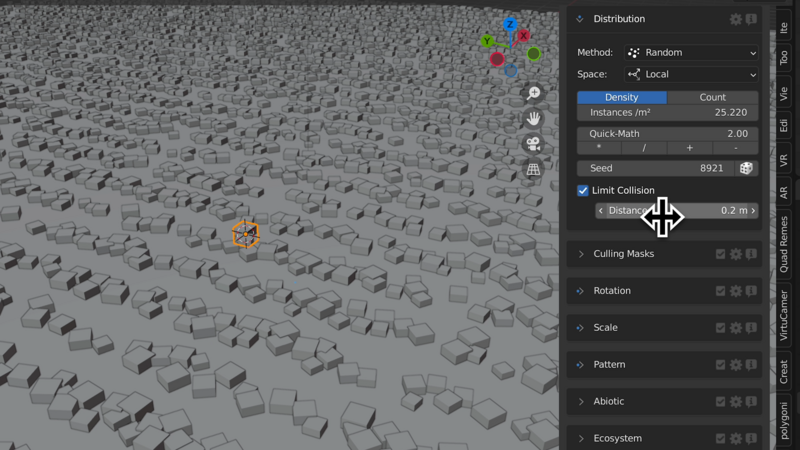This screenshot has height=450, width=800.
Task: Click the Quick-Math value field
Action: pyautogui.click(x=667, y=134)
